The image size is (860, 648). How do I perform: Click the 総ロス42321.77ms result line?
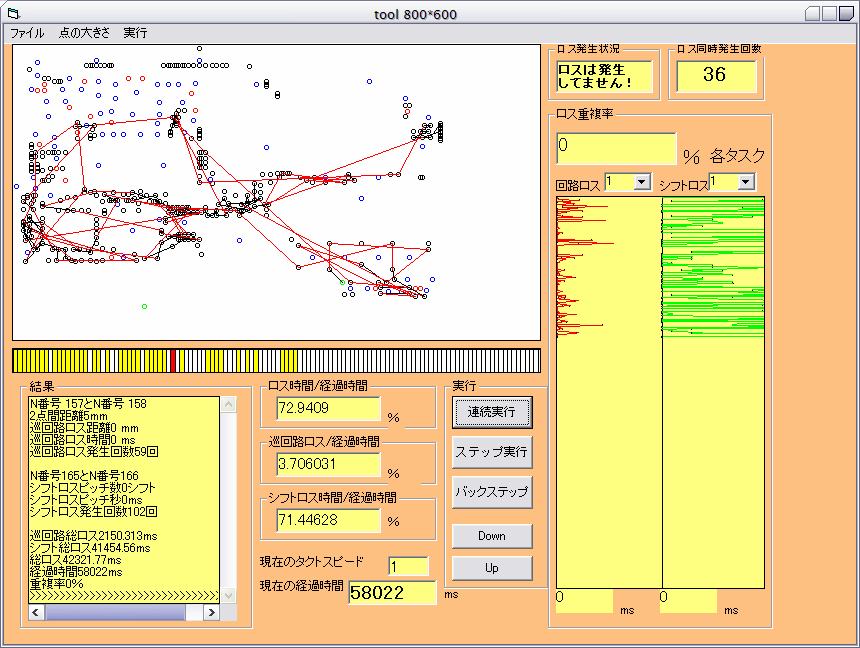pos(76,560)
